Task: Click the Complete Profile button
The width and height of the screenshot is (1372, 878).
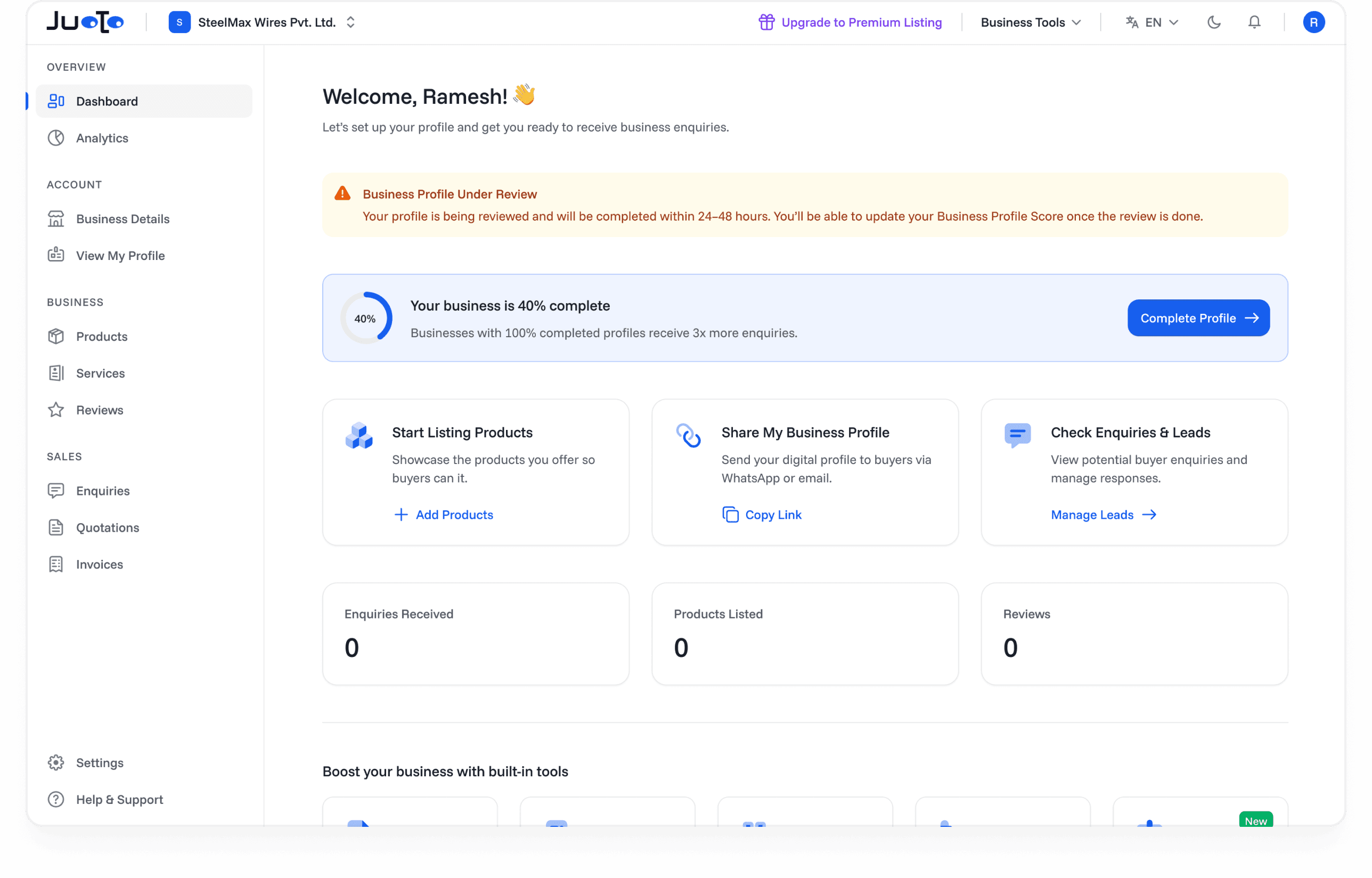Action: 1198,318
